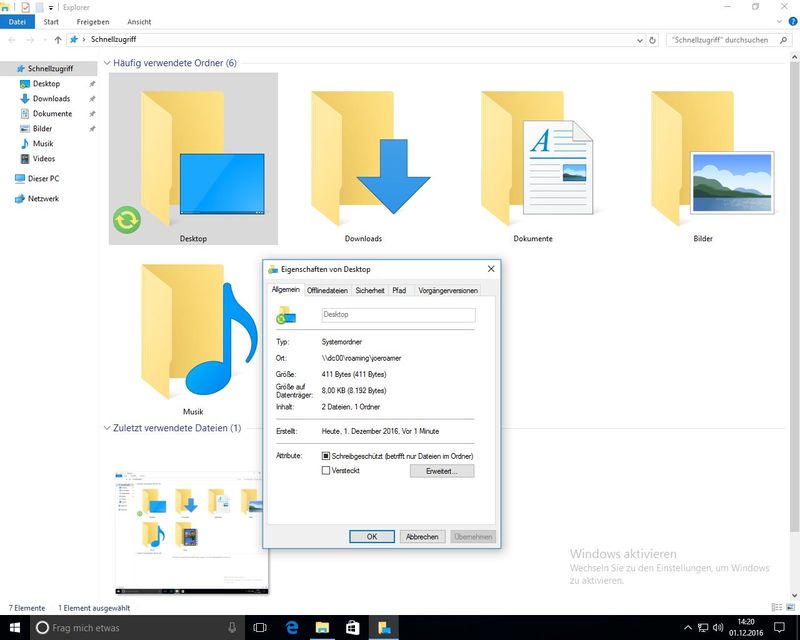The image size is (800, 640).
Task: Toggle the Schreibgeschützt checkbox
Action: [x=326, y=456]
